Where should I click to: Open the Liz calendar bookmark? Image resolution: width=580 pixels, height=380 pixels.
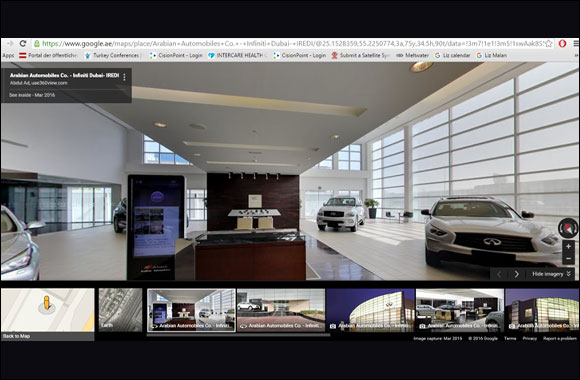(x=452, y=56)
